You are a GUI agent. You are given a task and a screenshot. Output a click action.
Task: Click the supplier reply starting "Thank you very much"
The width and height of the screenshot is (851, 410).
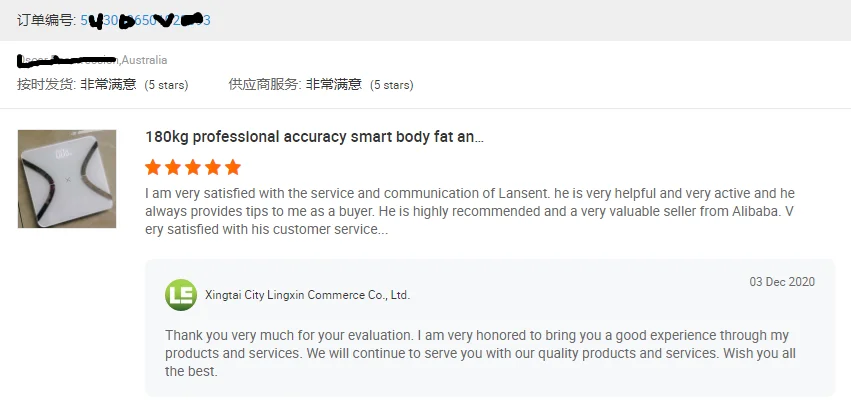(x=476, y=352)
